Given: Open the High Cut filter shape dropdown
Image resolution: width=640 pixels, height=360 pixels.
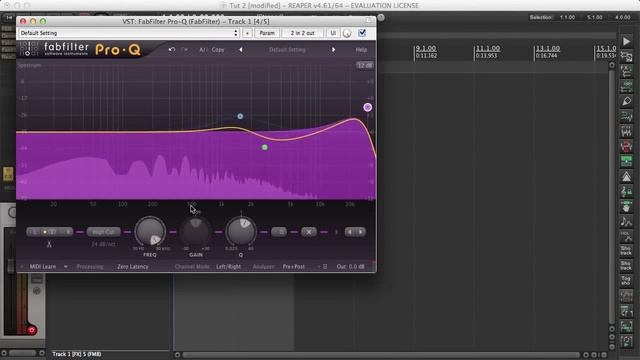Looking at the screenshot, I should [104, 232].
